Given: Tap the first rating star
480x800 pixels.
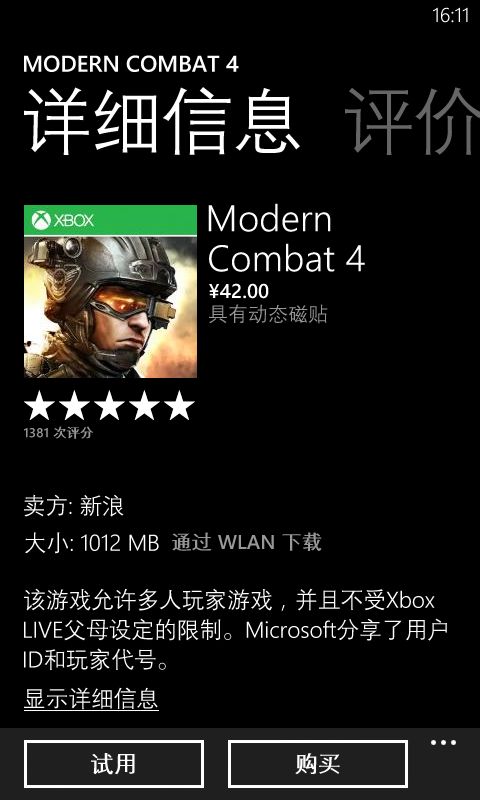Looking at the screenshot, I should click(x=40, y=407).
